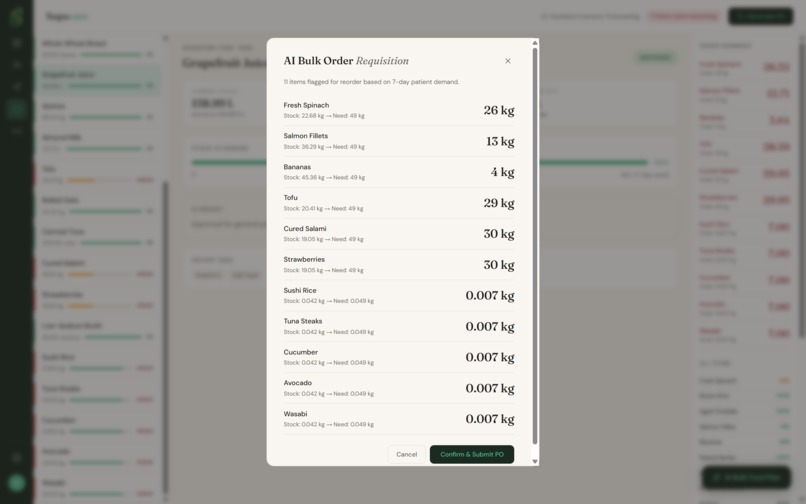Viewport: 806px width, 504px height.
Task: Click the dialog scrollbar down arrow
Action: pyautogui.click(x=535, y=461)
